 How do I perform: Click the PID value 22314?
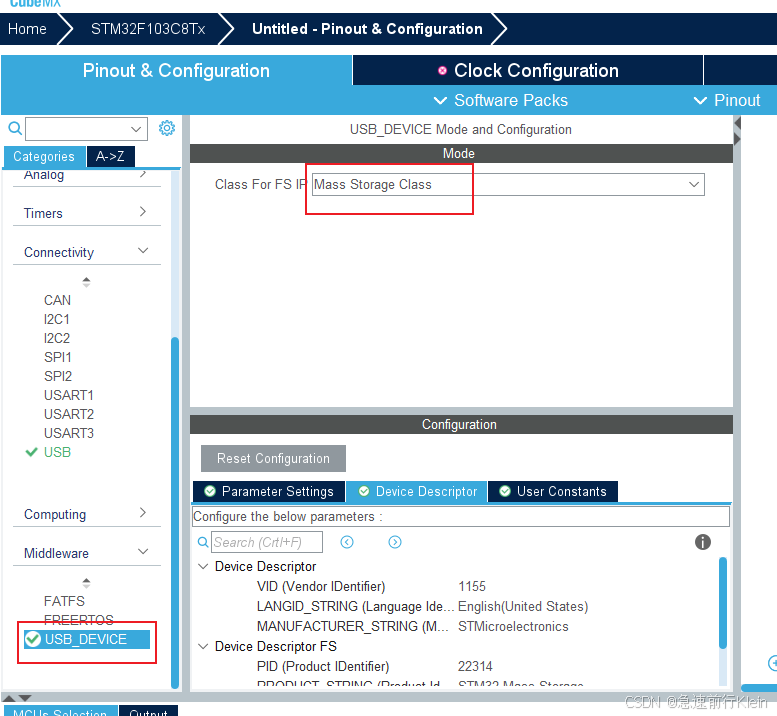coord(475,666)
